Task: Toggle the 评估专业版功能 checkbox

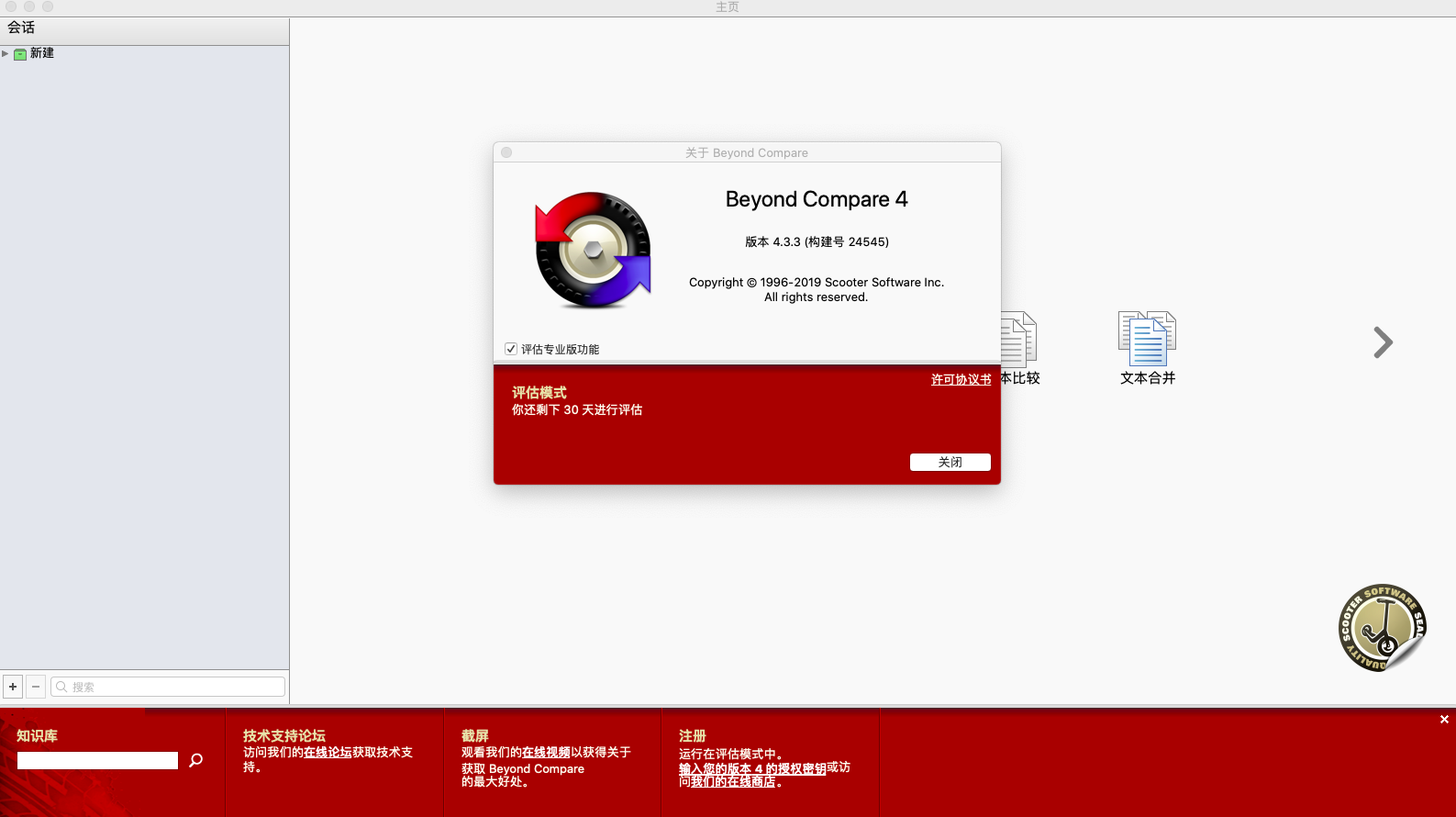Action: pyautogui.click(x=511, y=349)
